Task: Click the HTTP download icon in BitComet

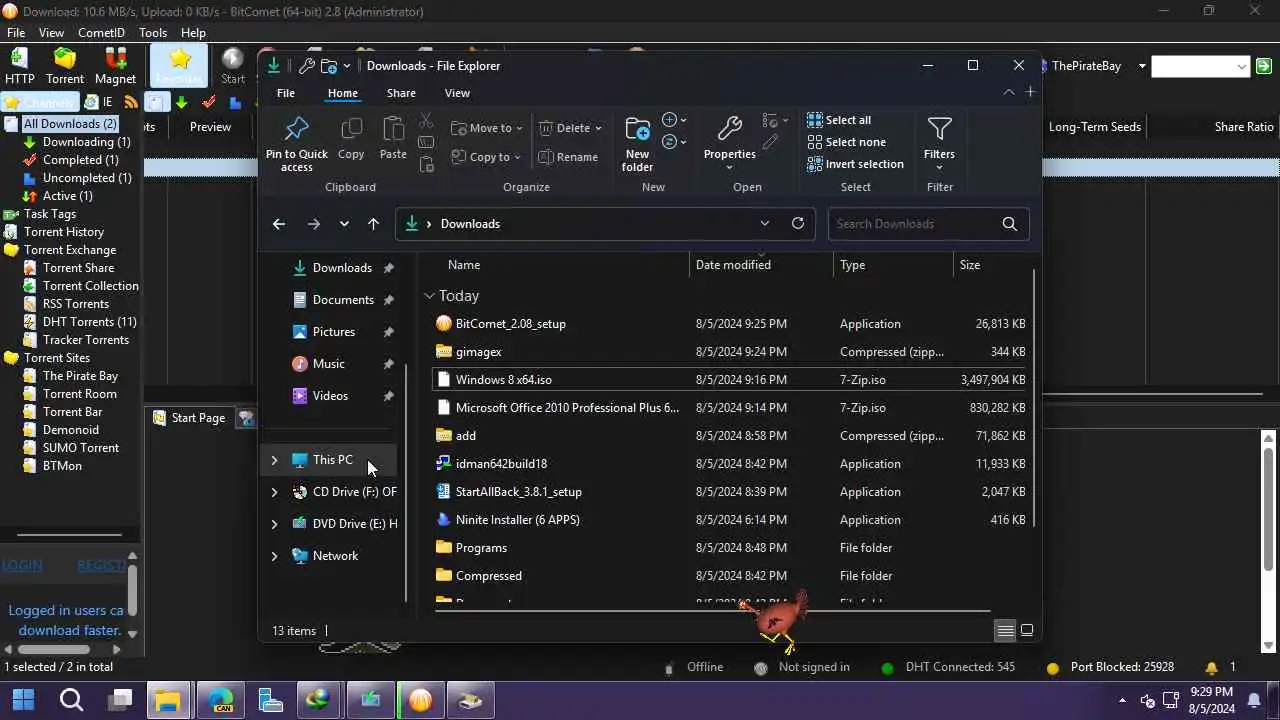Action: tap(19, 66)
